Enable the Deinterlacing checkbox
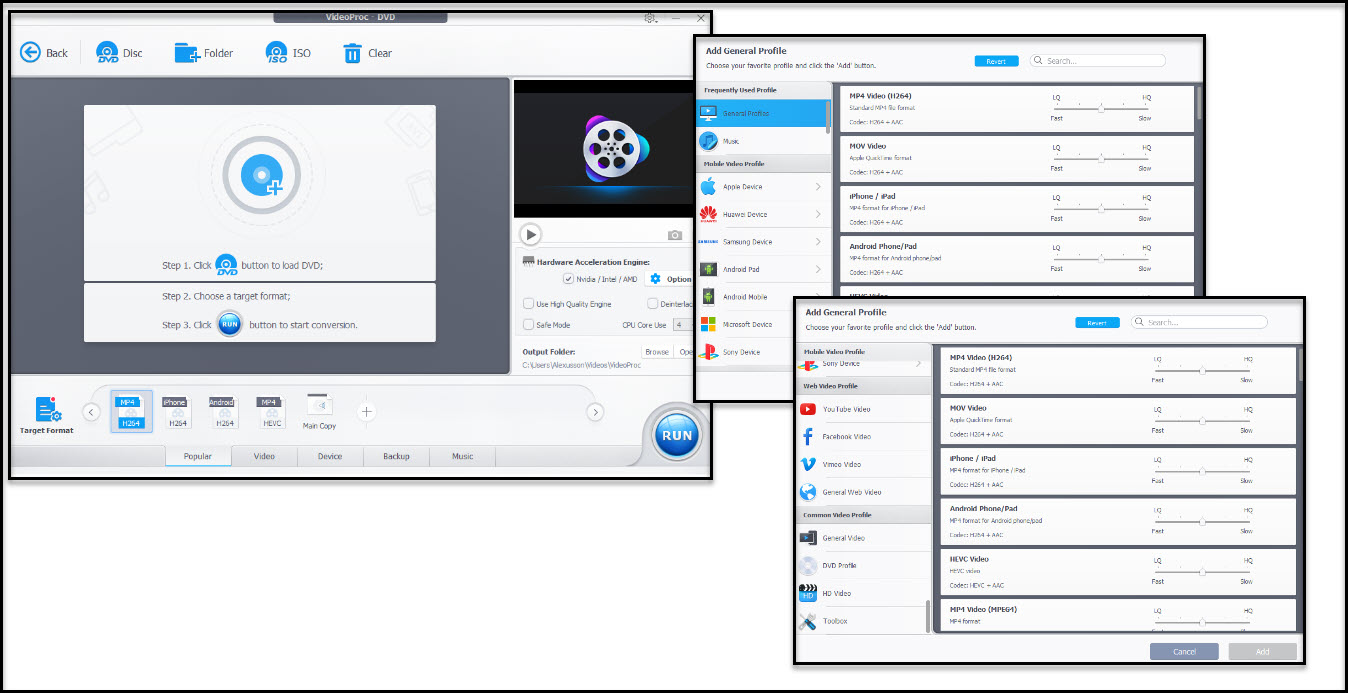Viewport: 1348px width, 693px height. click(652, 304)
